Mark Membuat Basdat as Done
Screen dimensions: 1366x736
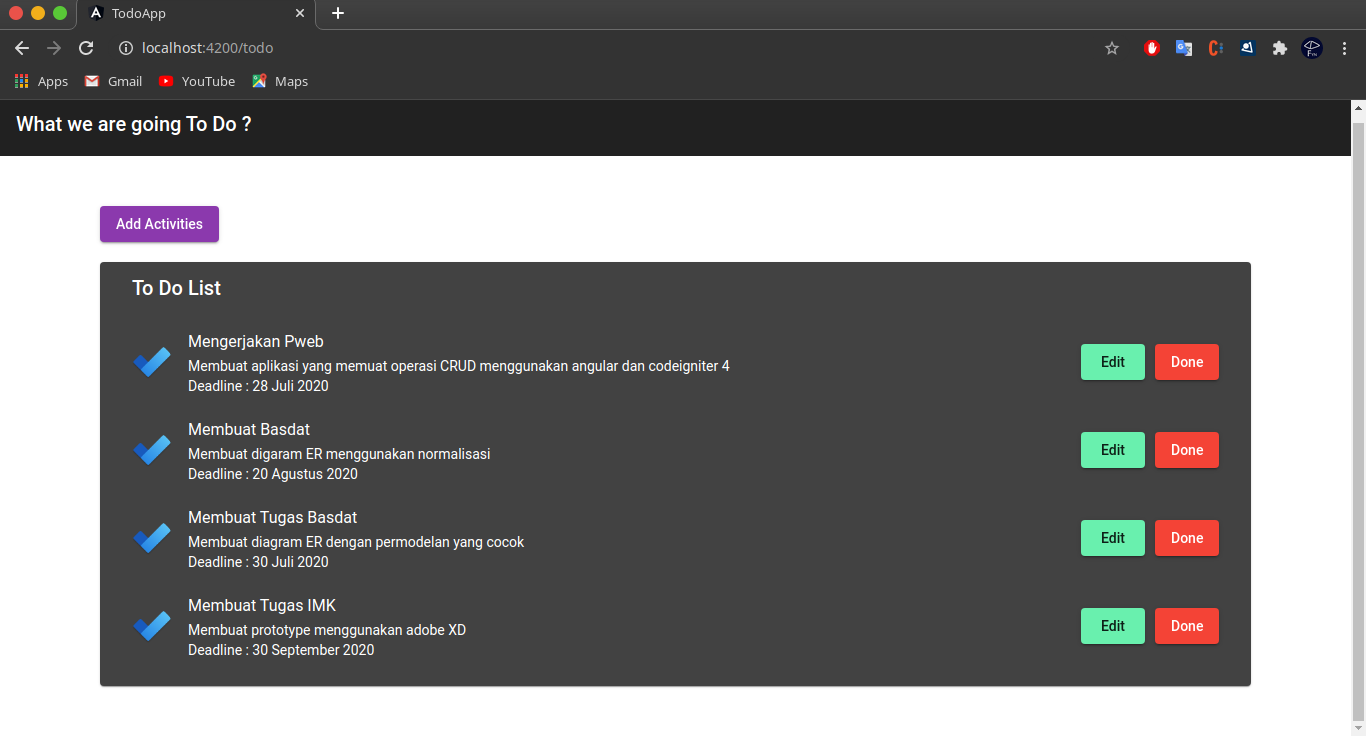click(1187, 450)
